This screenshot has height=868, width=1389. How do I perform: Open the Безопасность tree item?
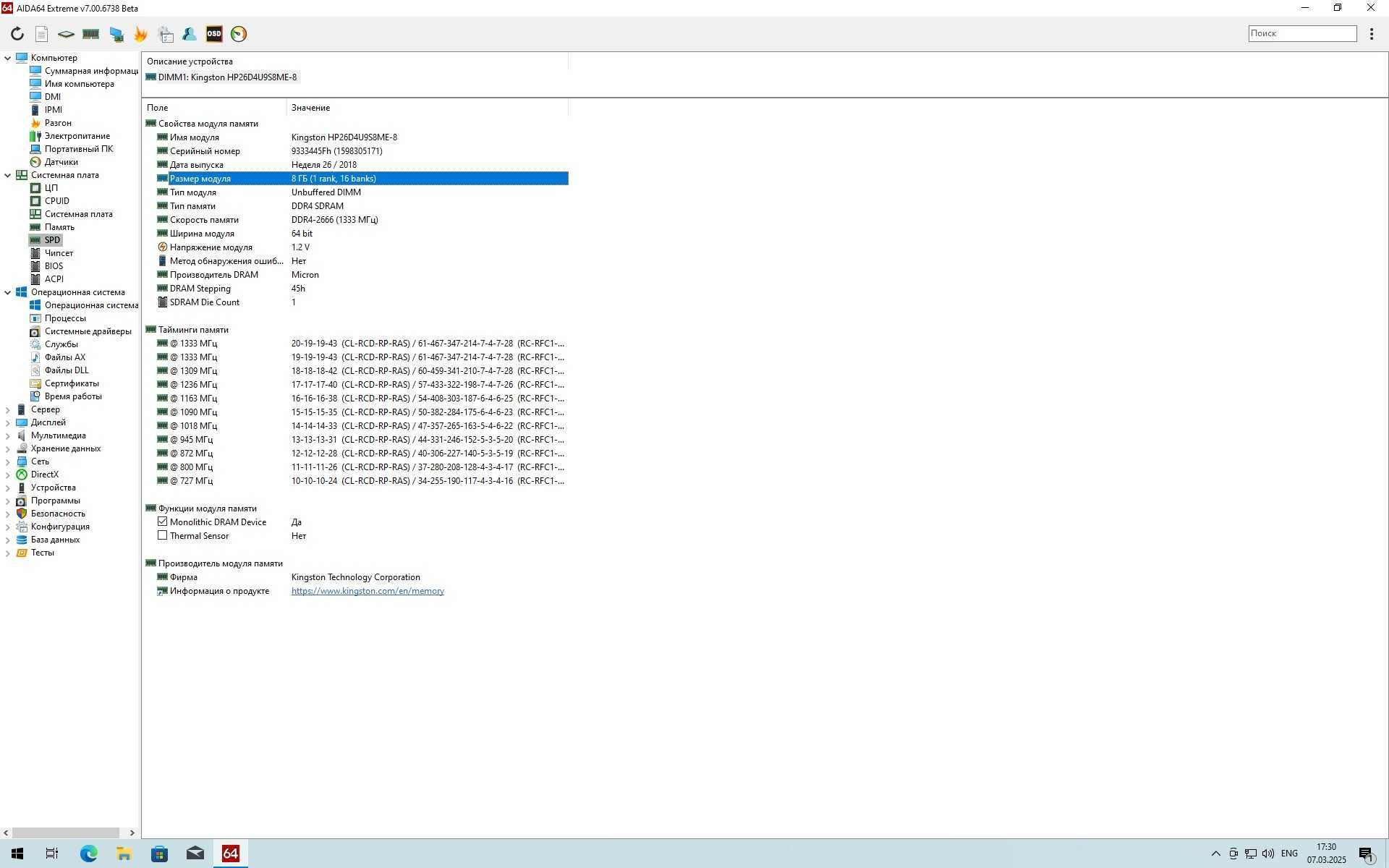(58, 514)
